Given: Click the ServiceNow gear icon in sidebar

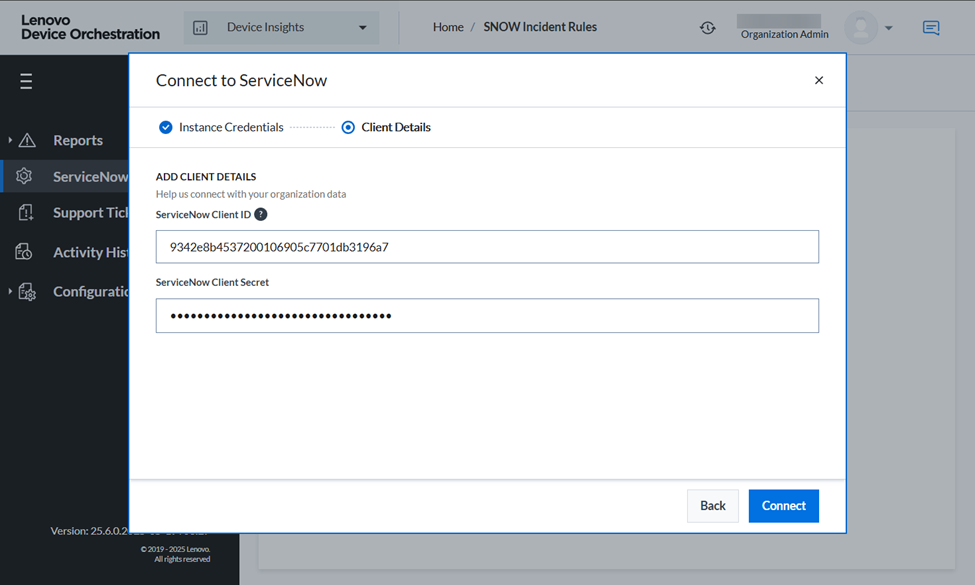Looking at the screenshot, I should click(24, 176).
